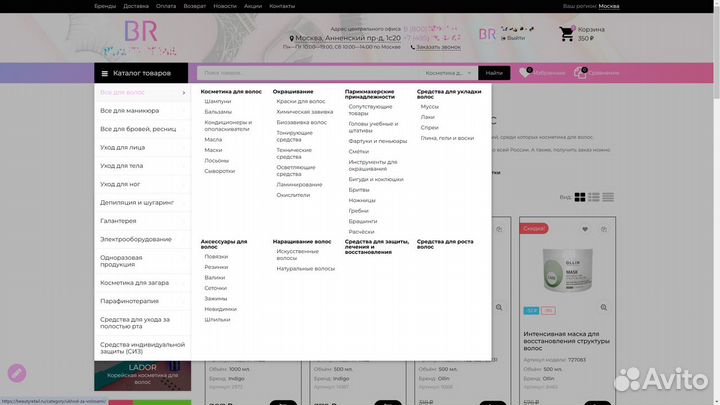Screen dimensions: 720x405
Task: Open Все для бровей, ресниц category
Action: [x=142, y=129]
